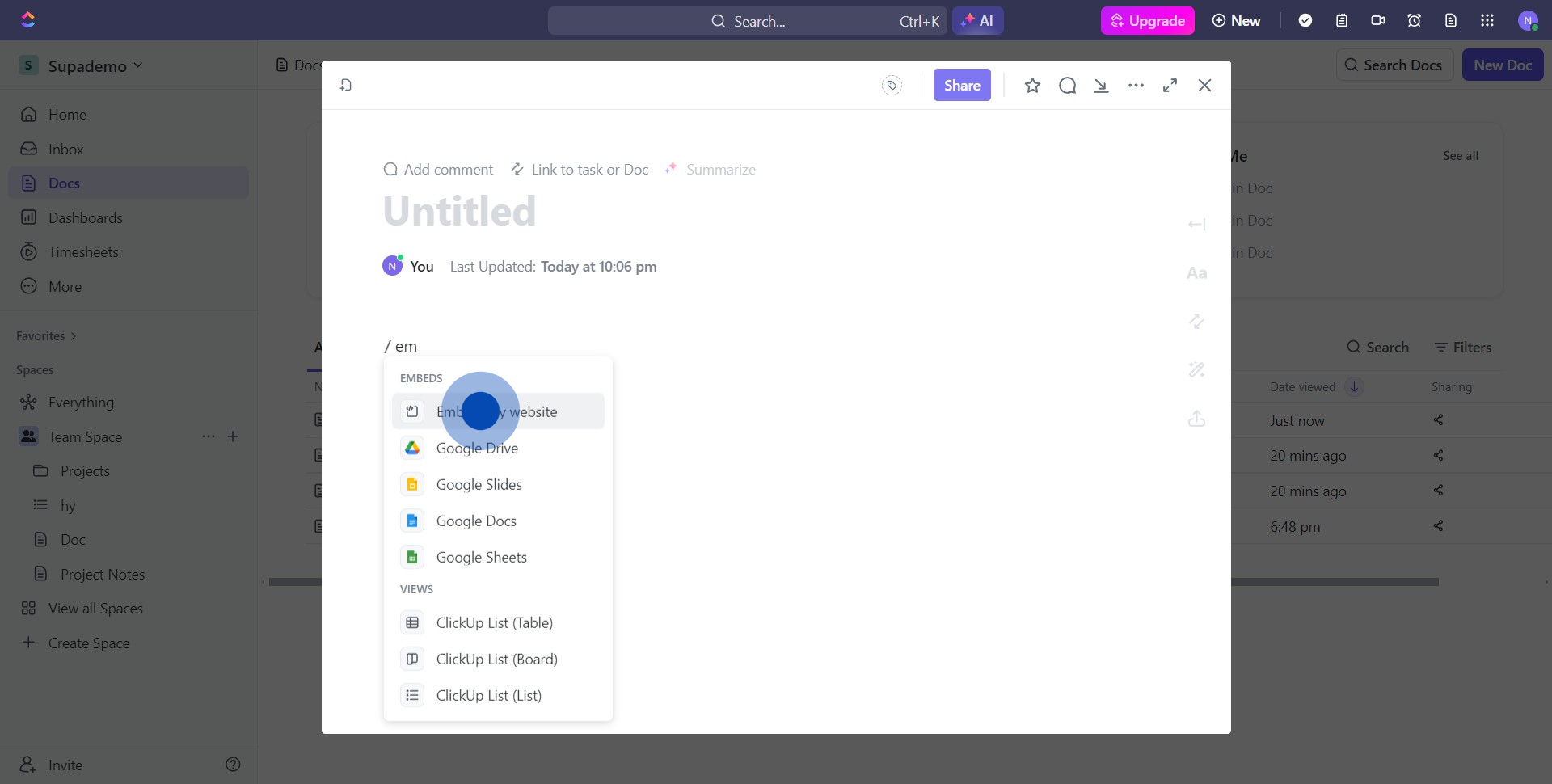Select ClickUp List (Board) view
This screenshot has height=784, width=1552.
[x=498, y=659]
